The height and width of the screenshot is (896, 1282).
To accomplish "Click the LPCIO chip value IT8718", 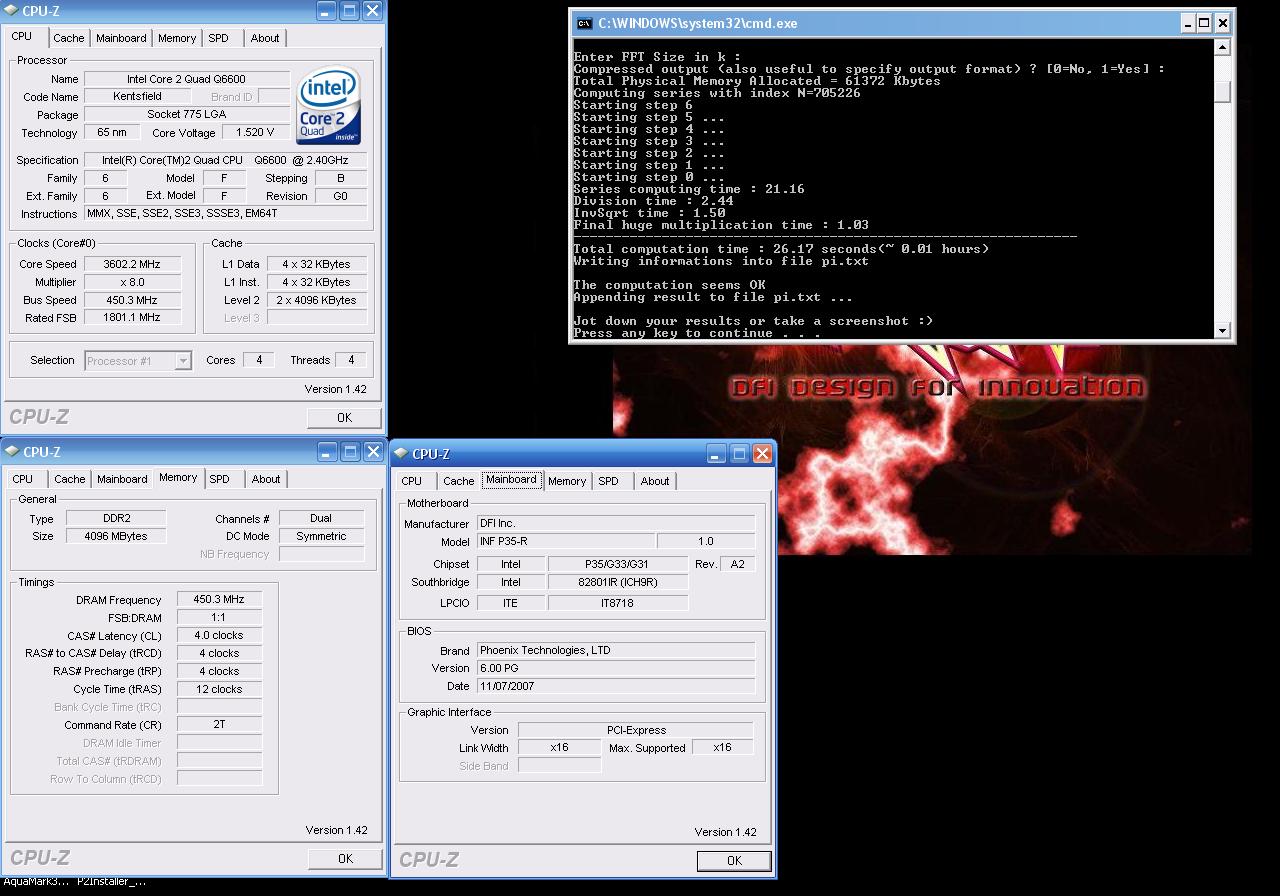I will [x=618, y=603].
